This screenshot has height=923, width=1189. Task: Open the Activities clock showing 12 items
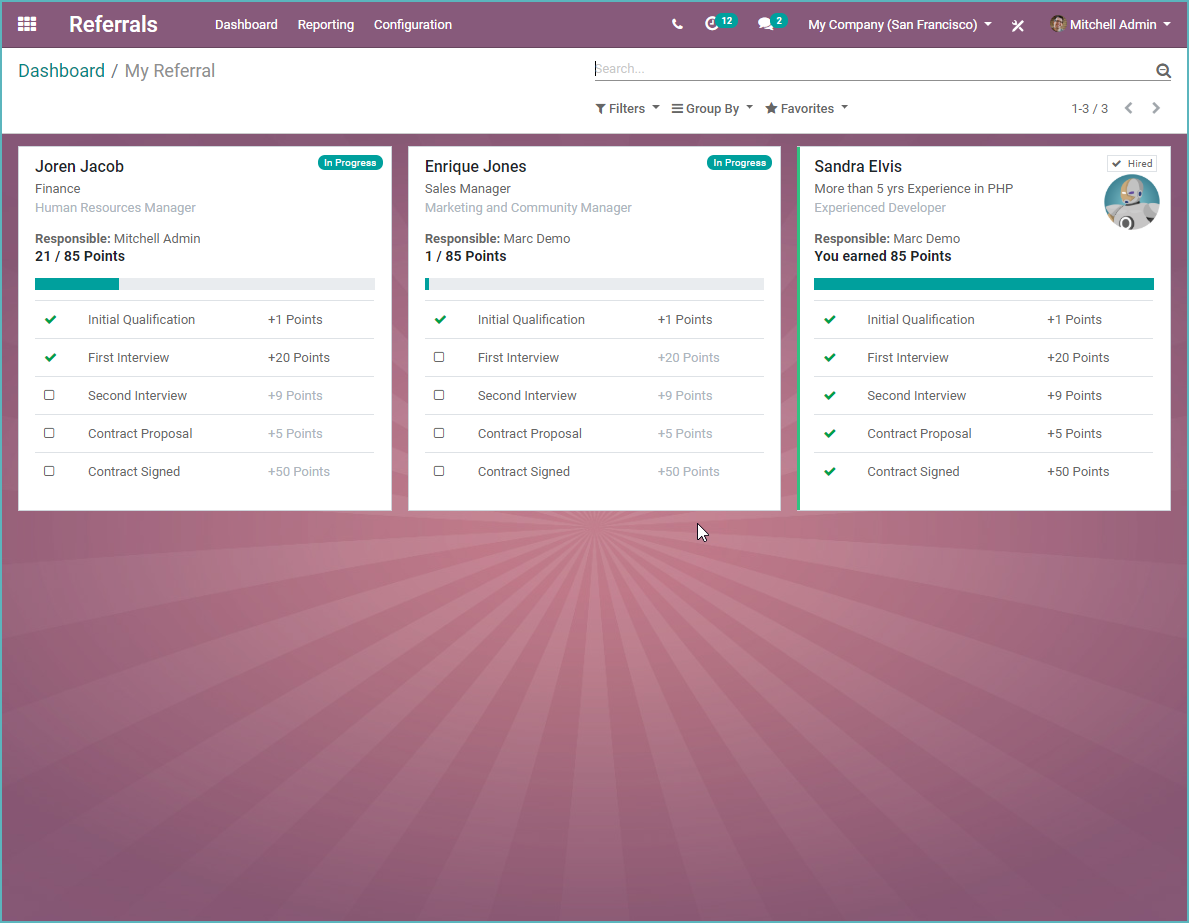click(x=714, y=23)
